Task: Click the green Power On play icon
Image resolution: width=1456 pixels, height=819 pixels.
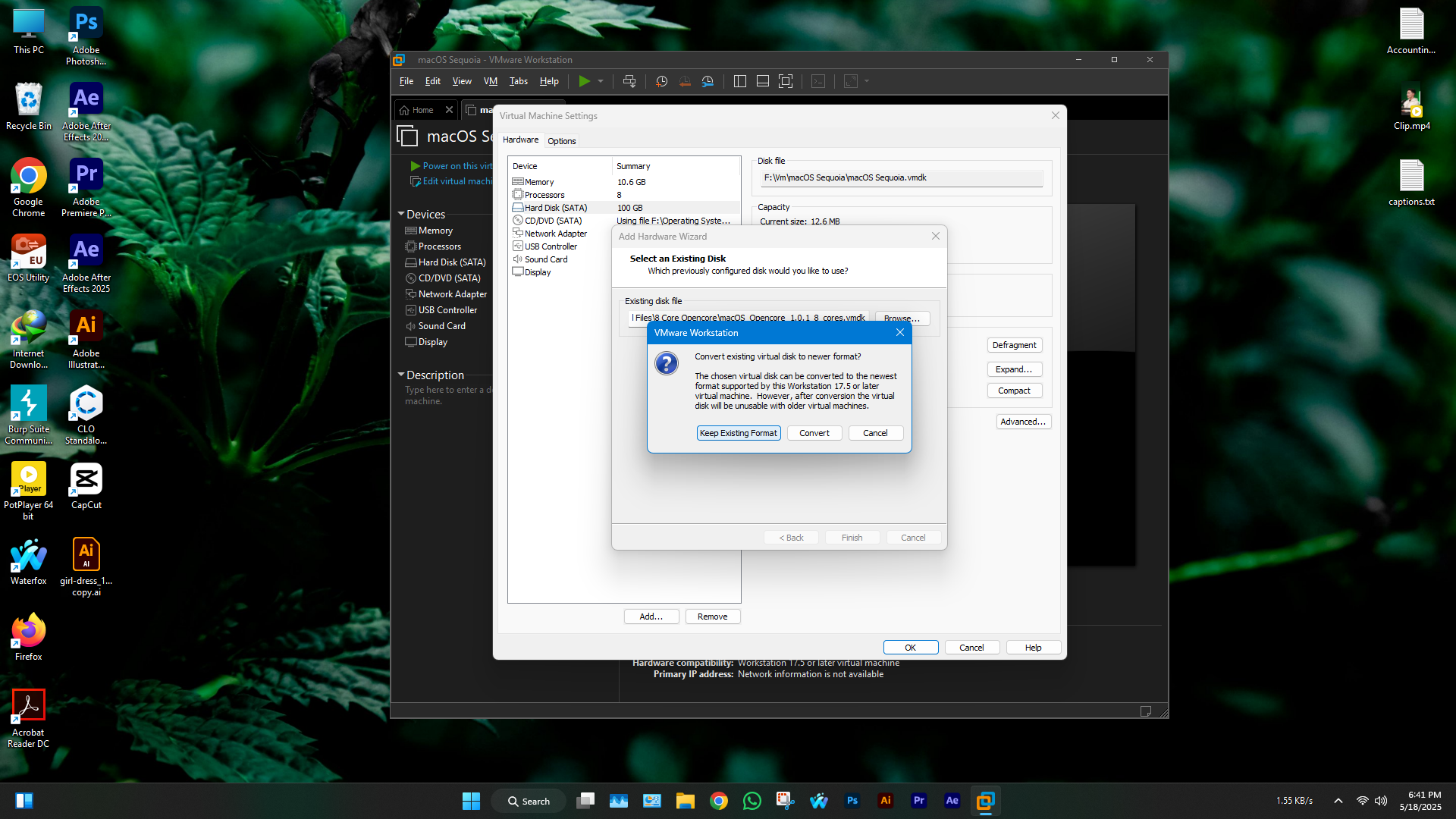Action: tap(584, 81)
